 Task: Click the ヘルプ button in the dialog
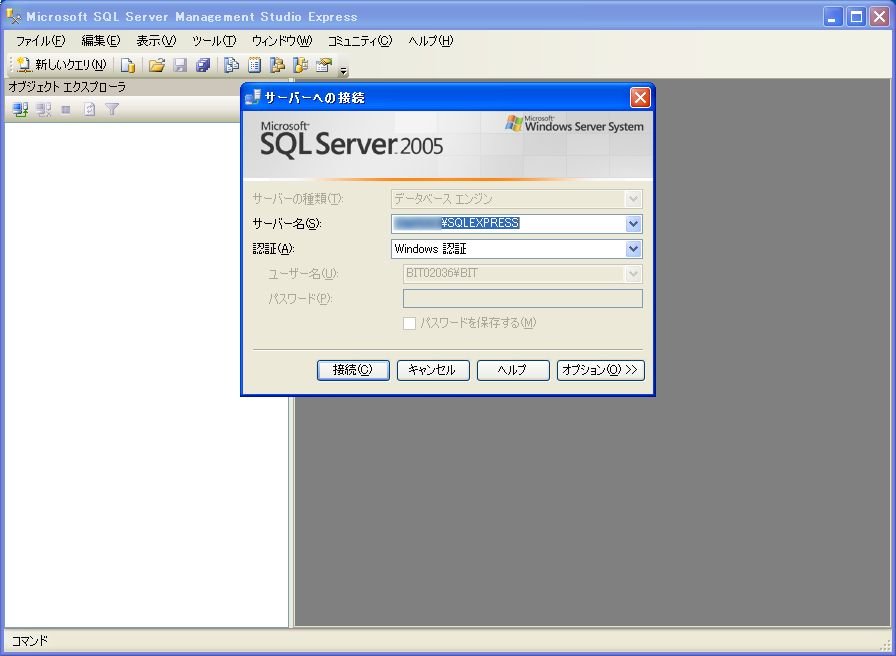tap(513, 370)
